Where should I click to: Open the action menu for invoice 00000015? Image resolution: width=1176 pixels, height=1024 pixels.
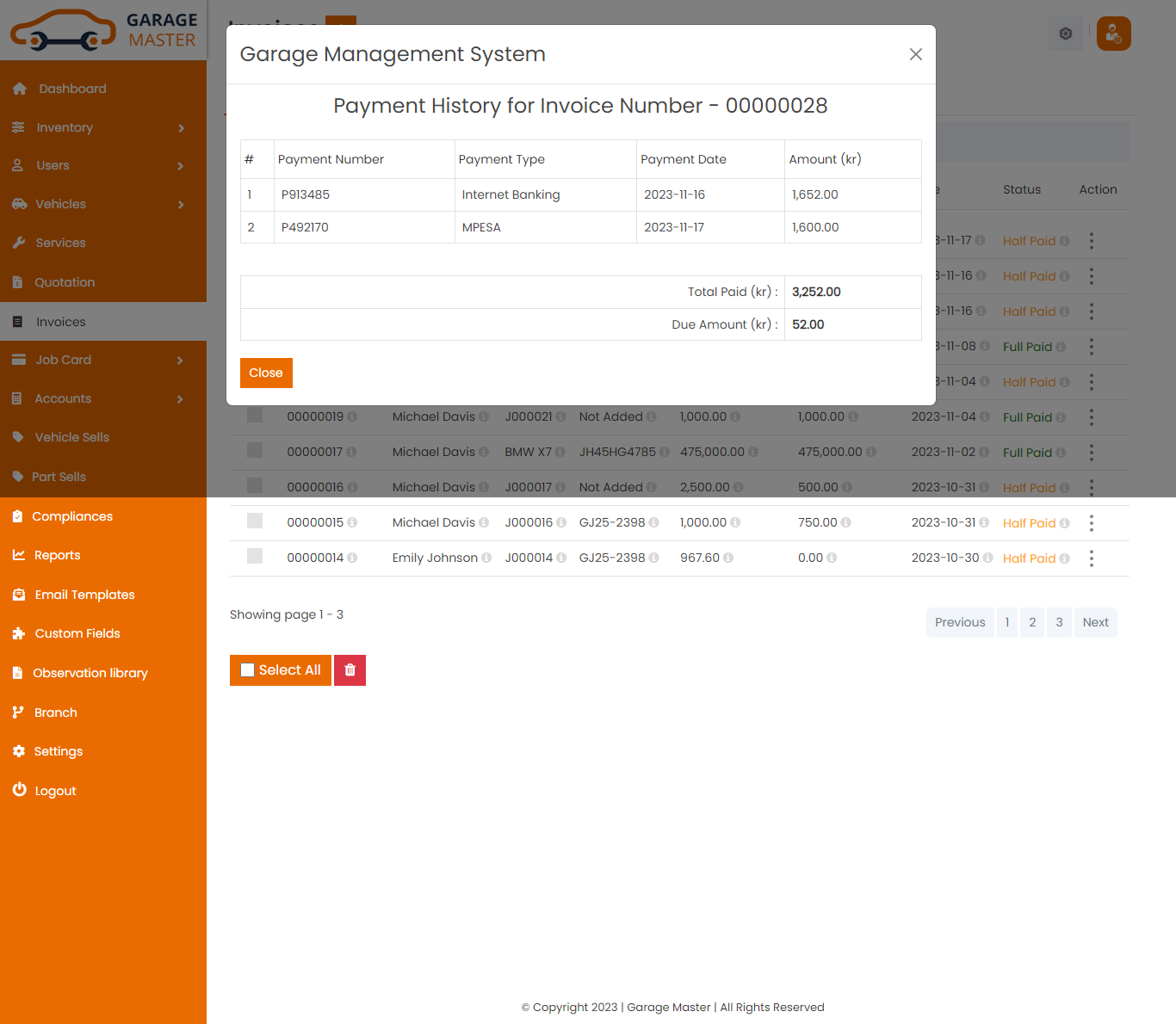[x=1092, y=522]
